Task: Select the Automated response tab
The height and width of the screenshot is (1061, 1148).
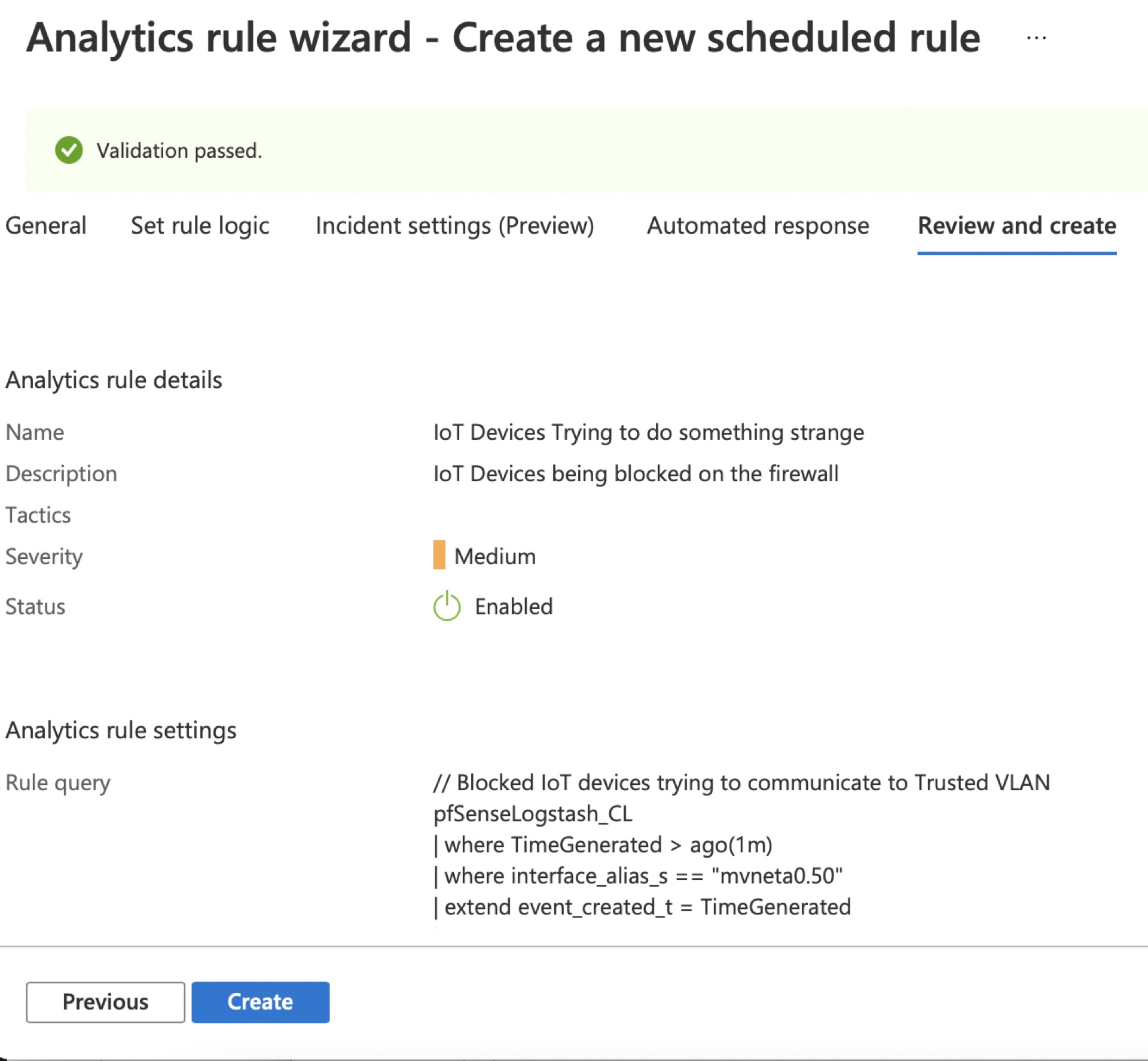Action: (758, 226)
